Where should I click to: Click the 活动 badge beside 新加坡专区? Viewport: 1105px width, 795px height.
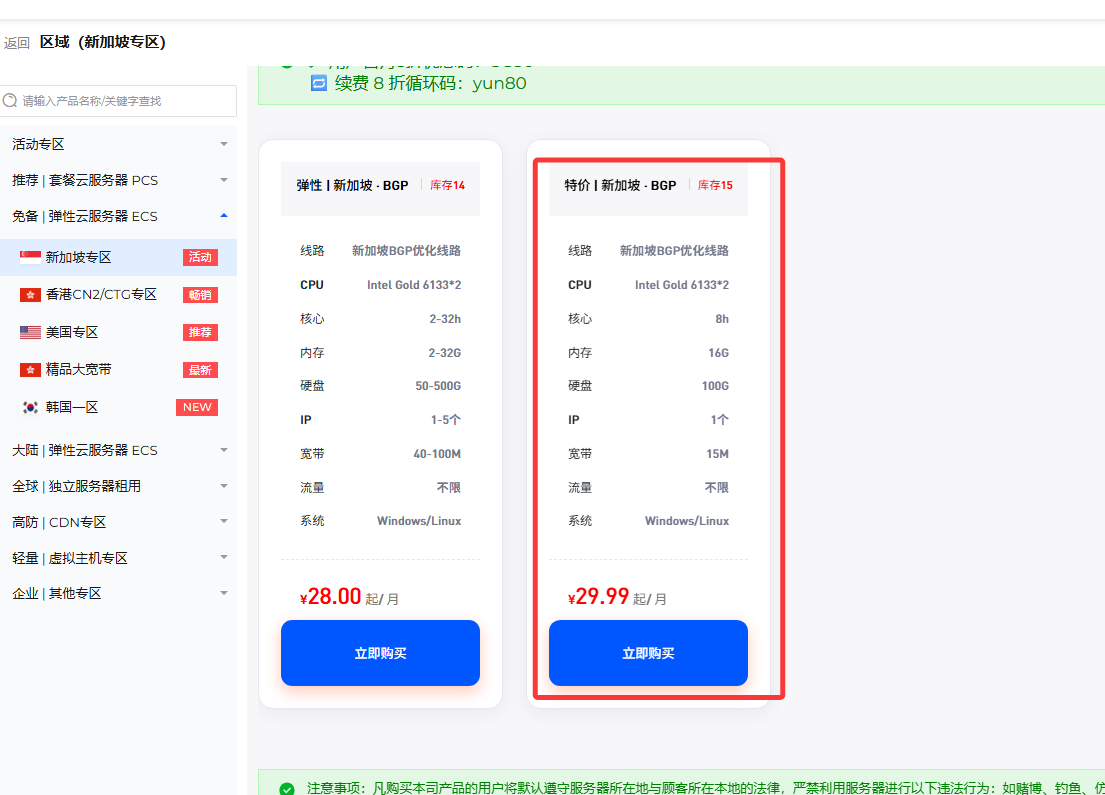(x=200, y=257)
